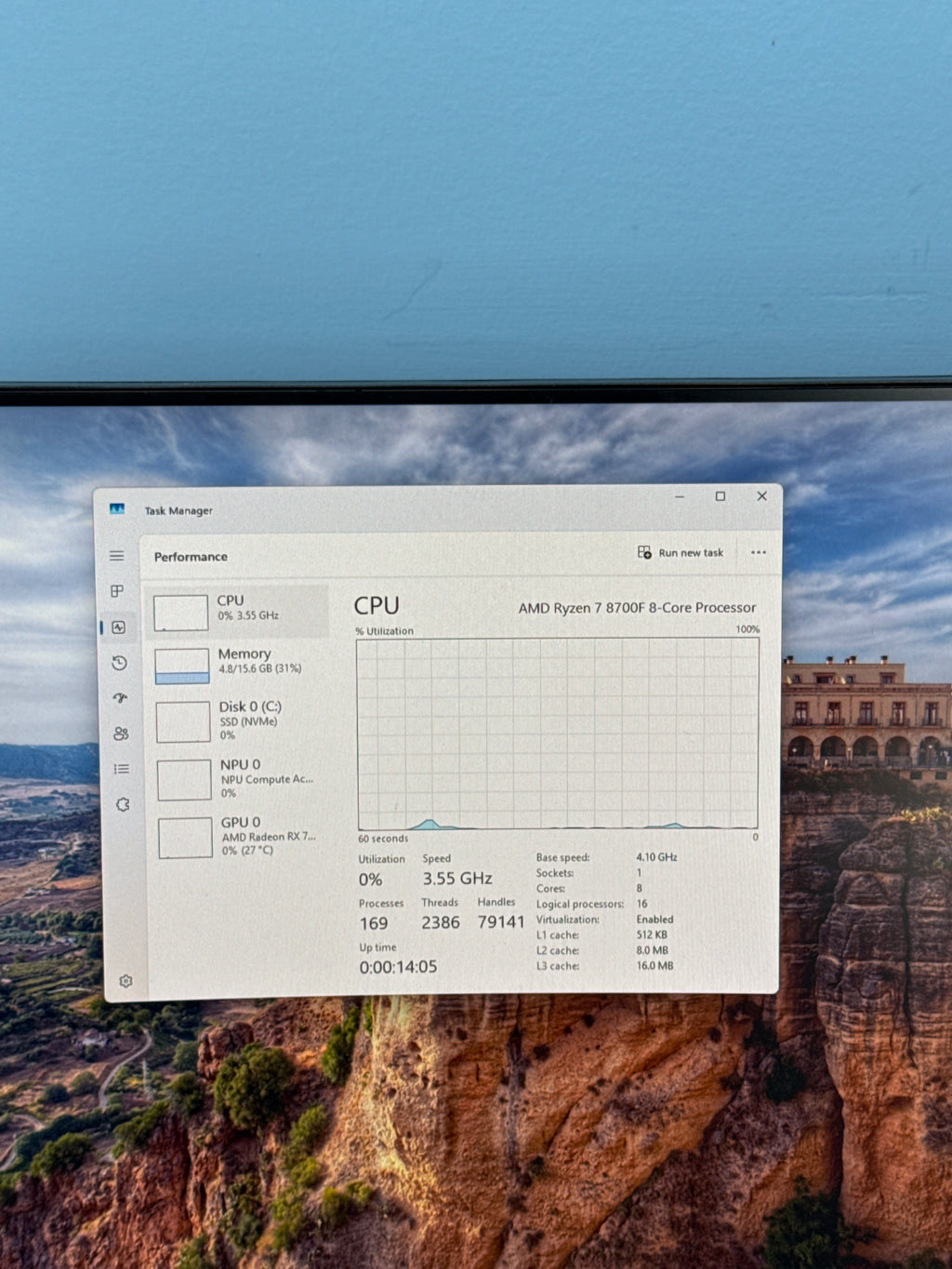Click the CPU utilization graph

558,734
